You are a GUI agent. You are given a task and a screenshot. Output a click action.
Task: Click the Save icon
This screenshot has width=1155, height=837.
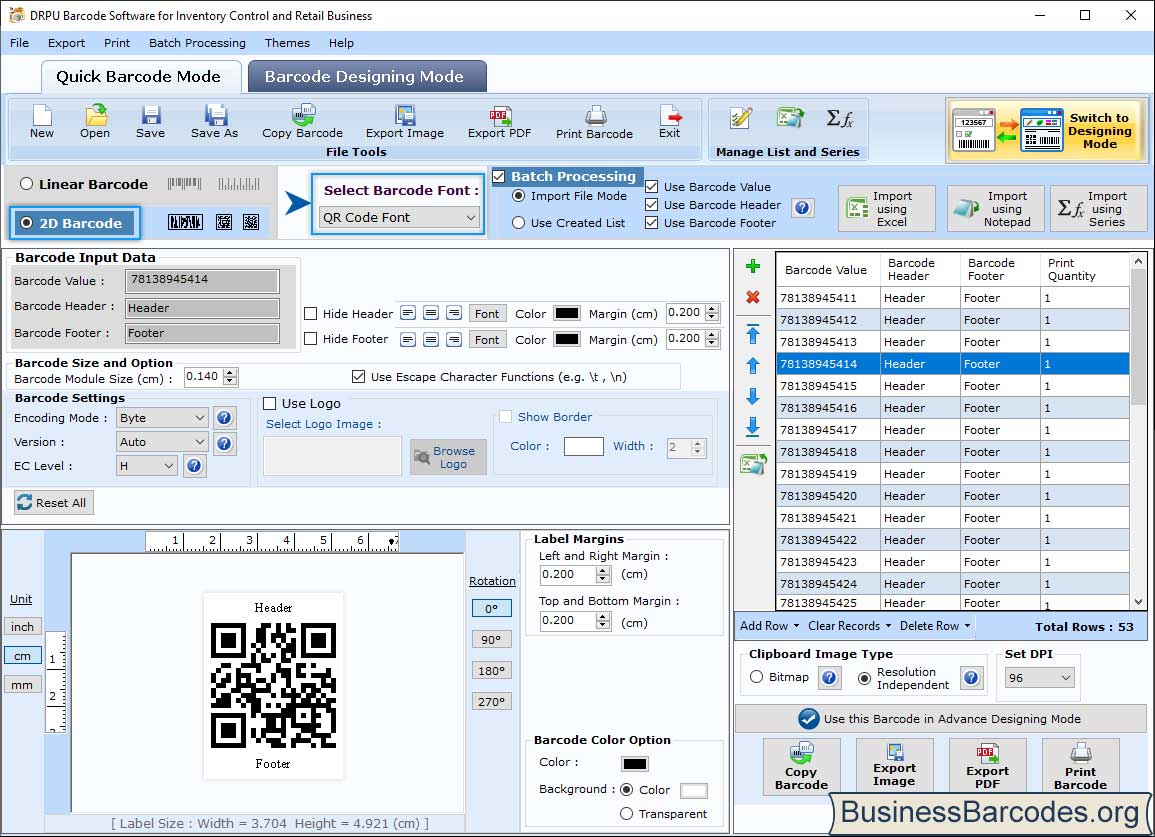[x=150, y=122]
